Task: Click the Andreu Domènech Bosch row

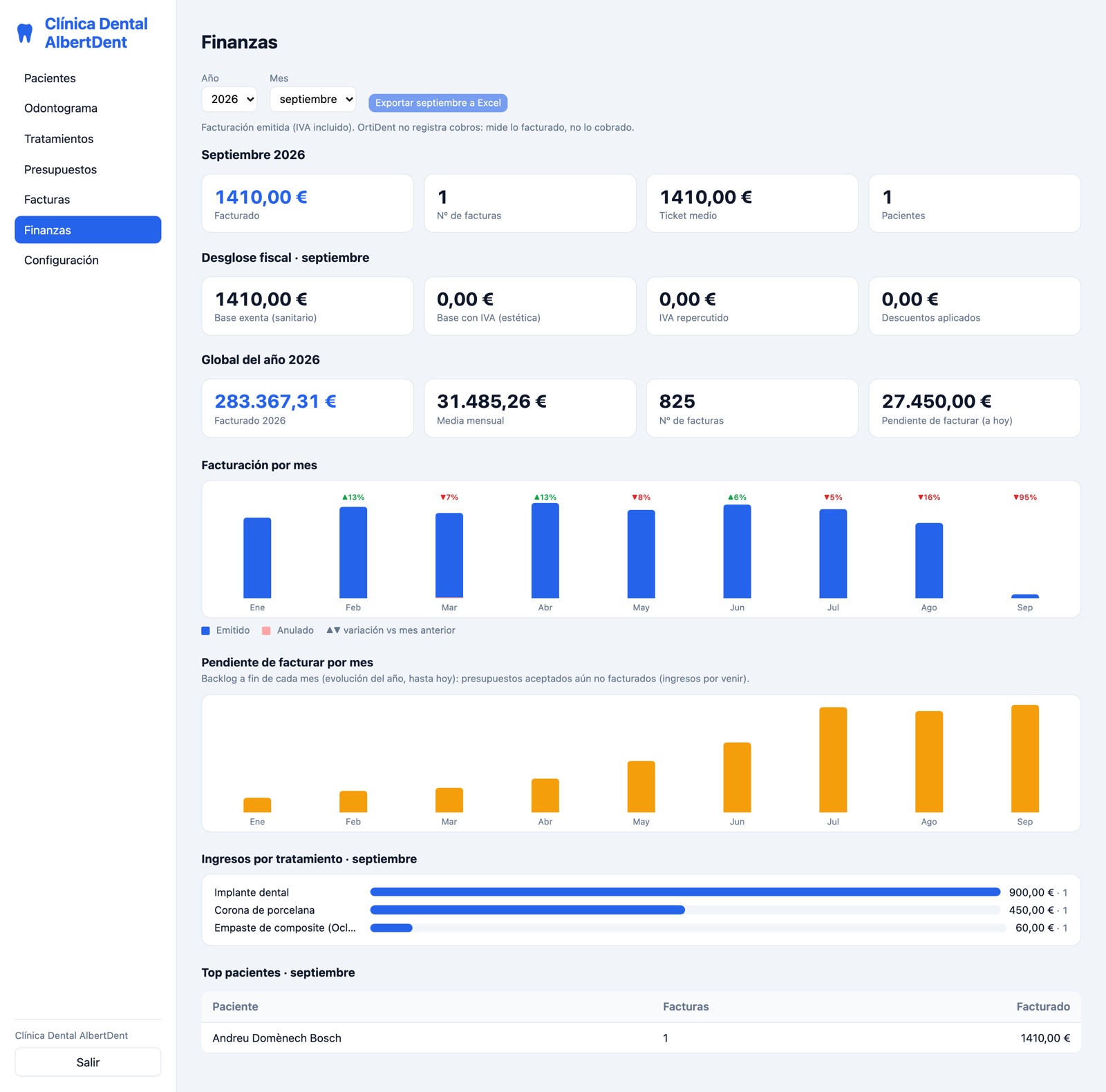Action: click(x=641, y=1038)
